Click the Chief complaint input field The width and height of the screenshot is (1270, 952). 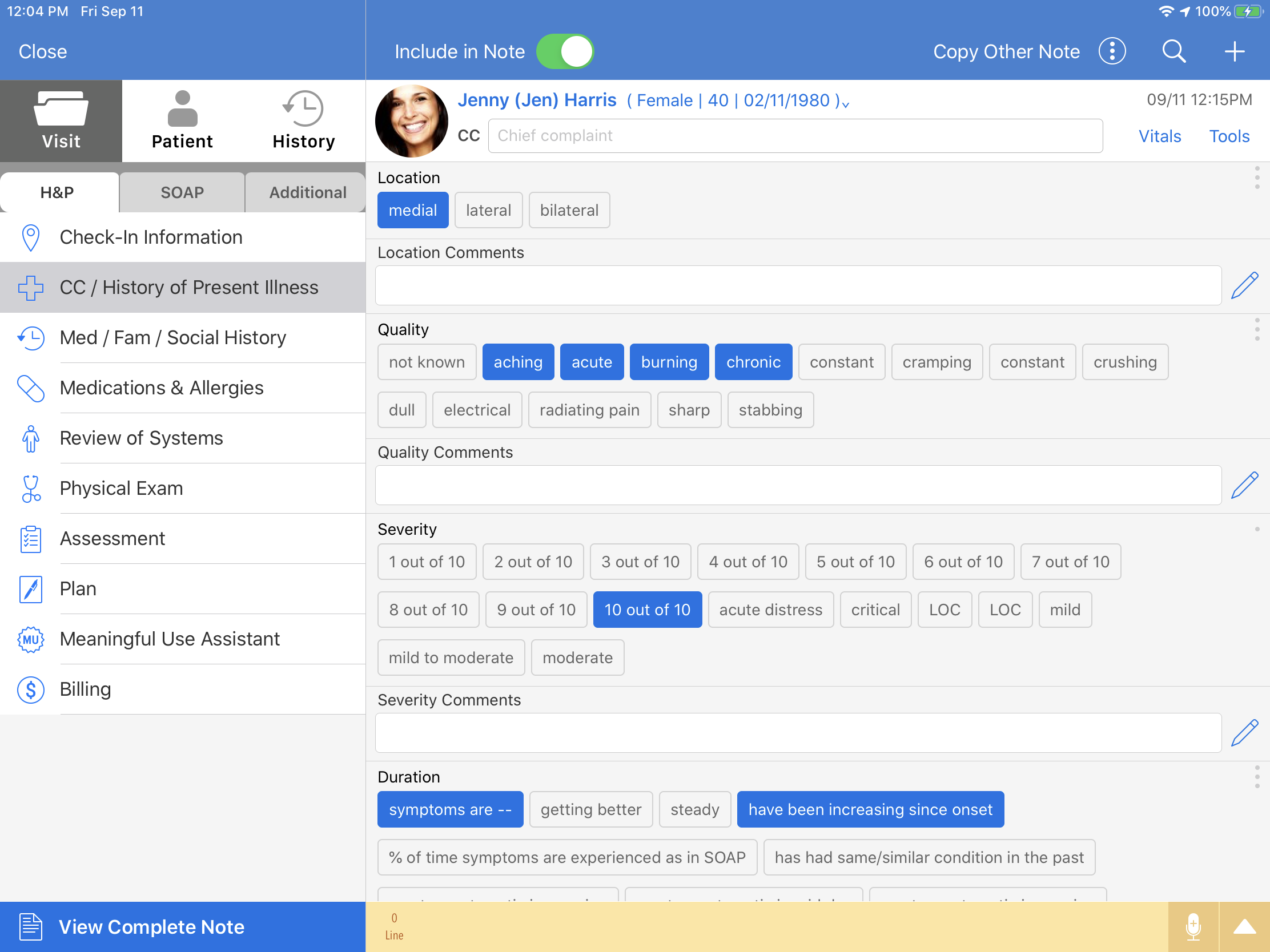click(x=795, y=135)
